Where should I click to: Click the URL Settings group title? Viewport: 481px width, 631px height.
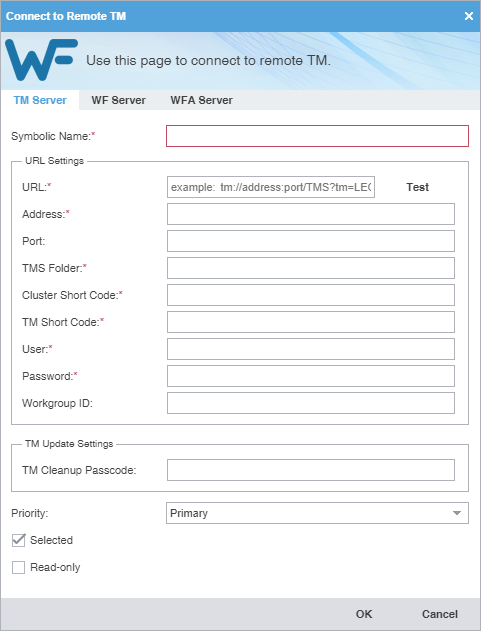point(54,161)
